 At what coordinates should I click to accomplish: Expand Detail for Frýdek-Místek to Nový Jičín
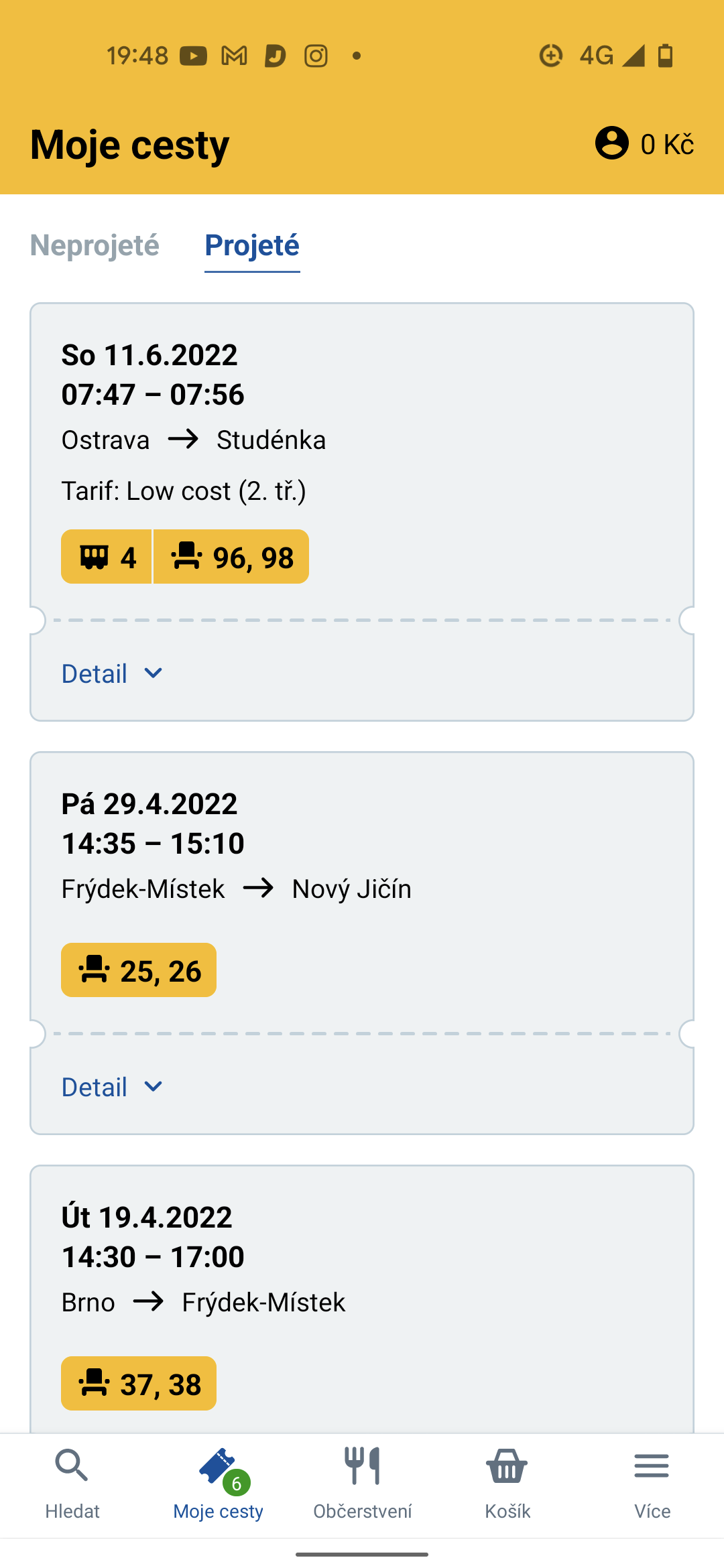[x=112, y=1087]
